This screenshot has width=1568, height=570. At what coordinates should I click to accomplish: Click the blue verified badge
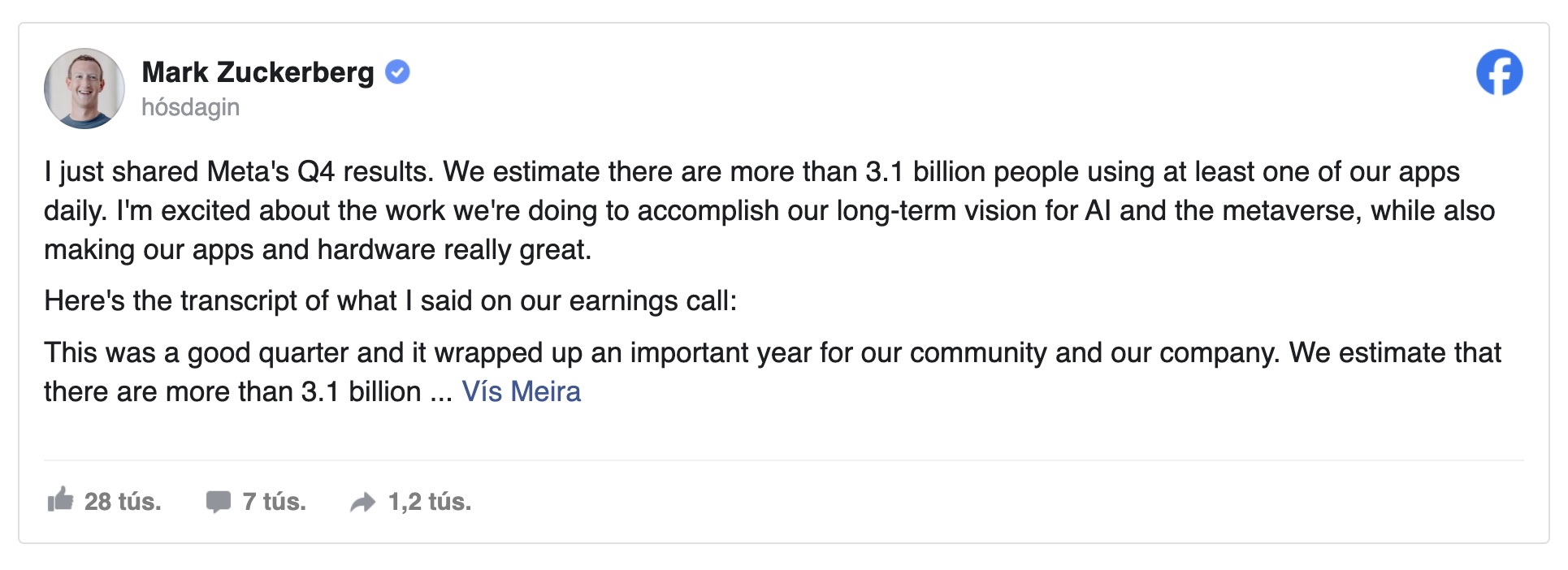tap(396, 72)
